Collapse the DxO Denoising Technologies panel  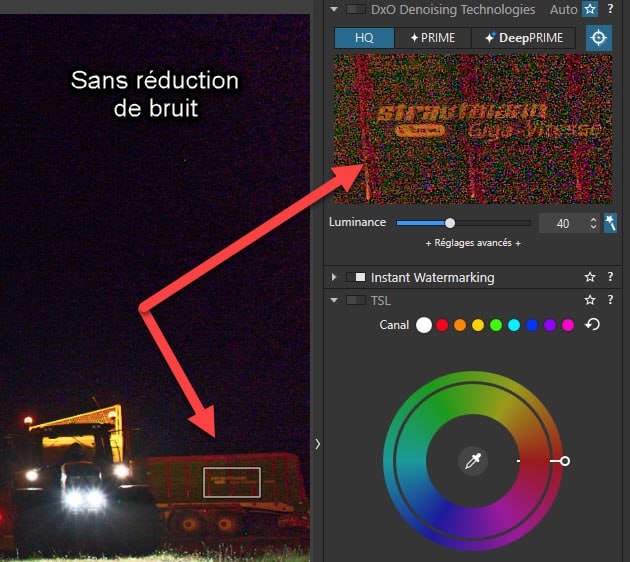[x=334, y=9]
